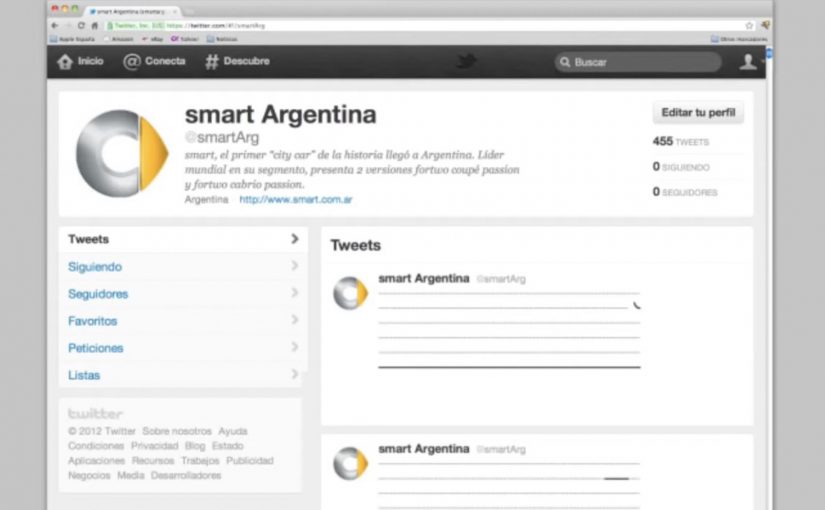The image size is (825, 510).
Task: Click the smart Argentina profile logo
Action: (x=122, y=153)
